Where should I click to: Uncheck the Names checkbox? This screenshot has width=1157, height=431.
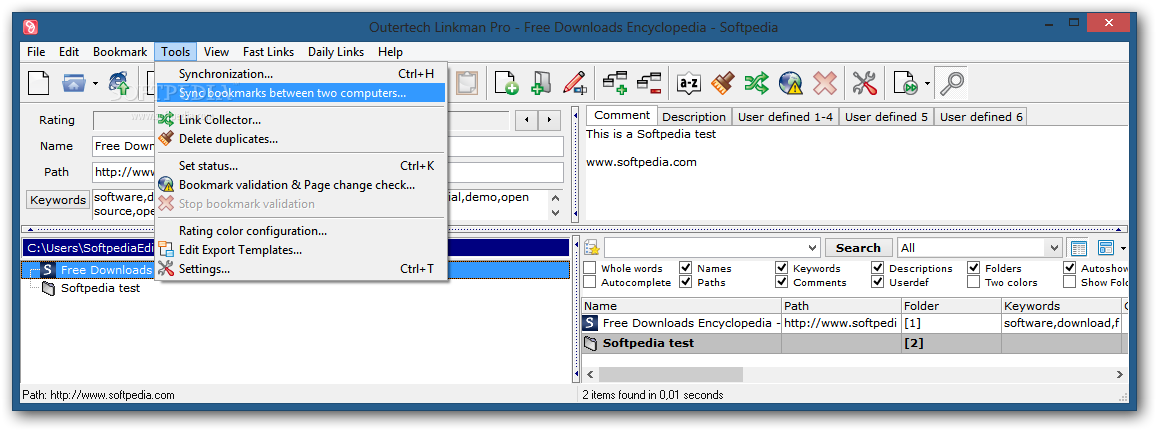click(x=685, y=269)
